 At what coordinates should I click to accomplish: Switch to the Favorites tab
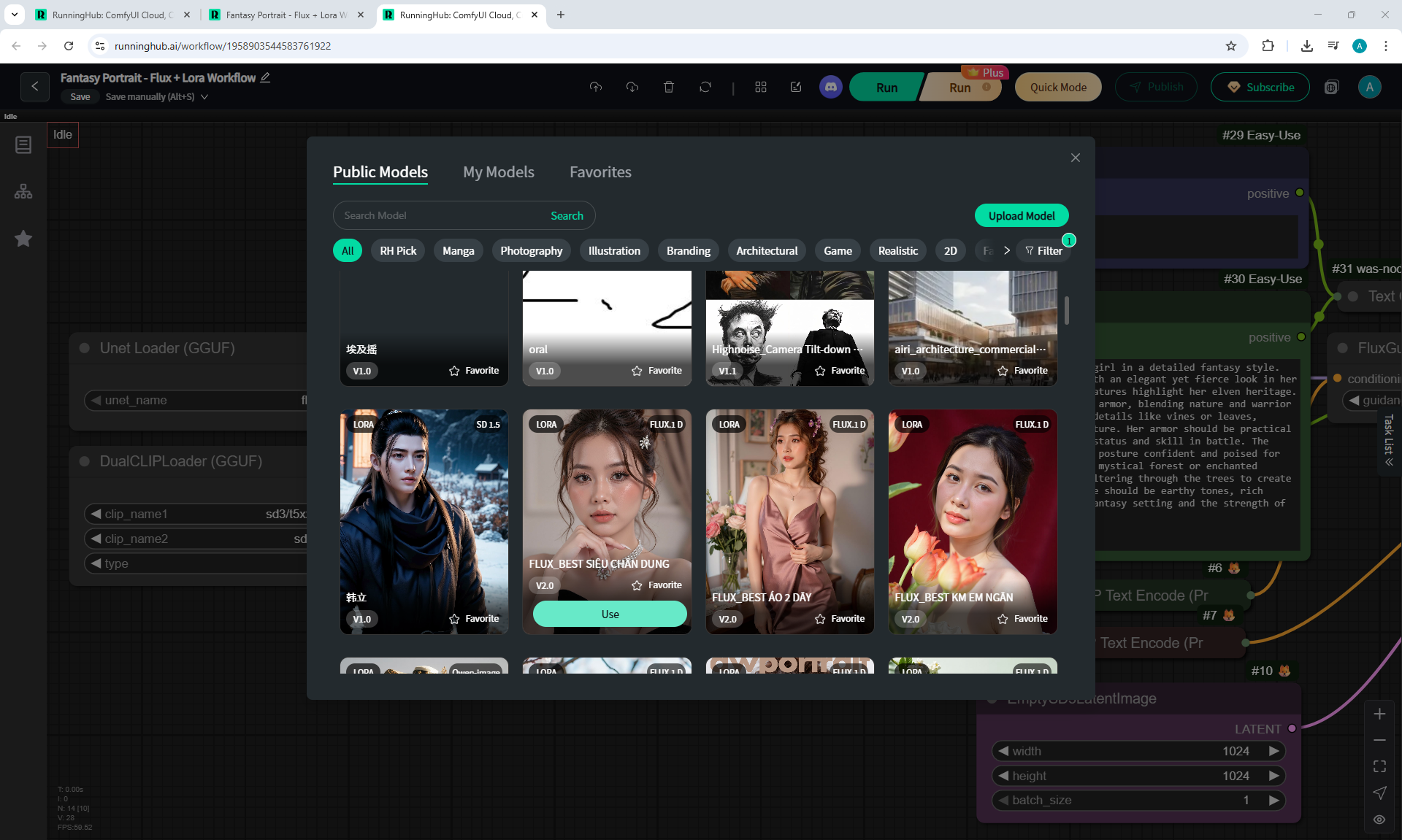click(x=600, y=172)
